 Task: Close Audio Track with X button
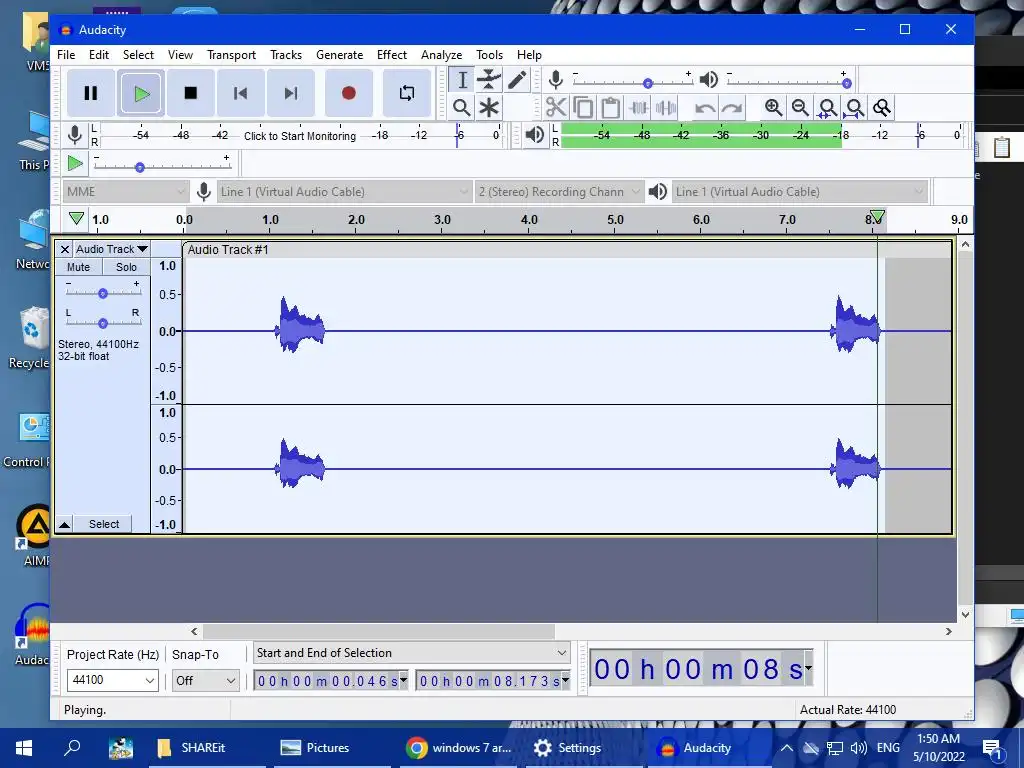click(64, 249)
